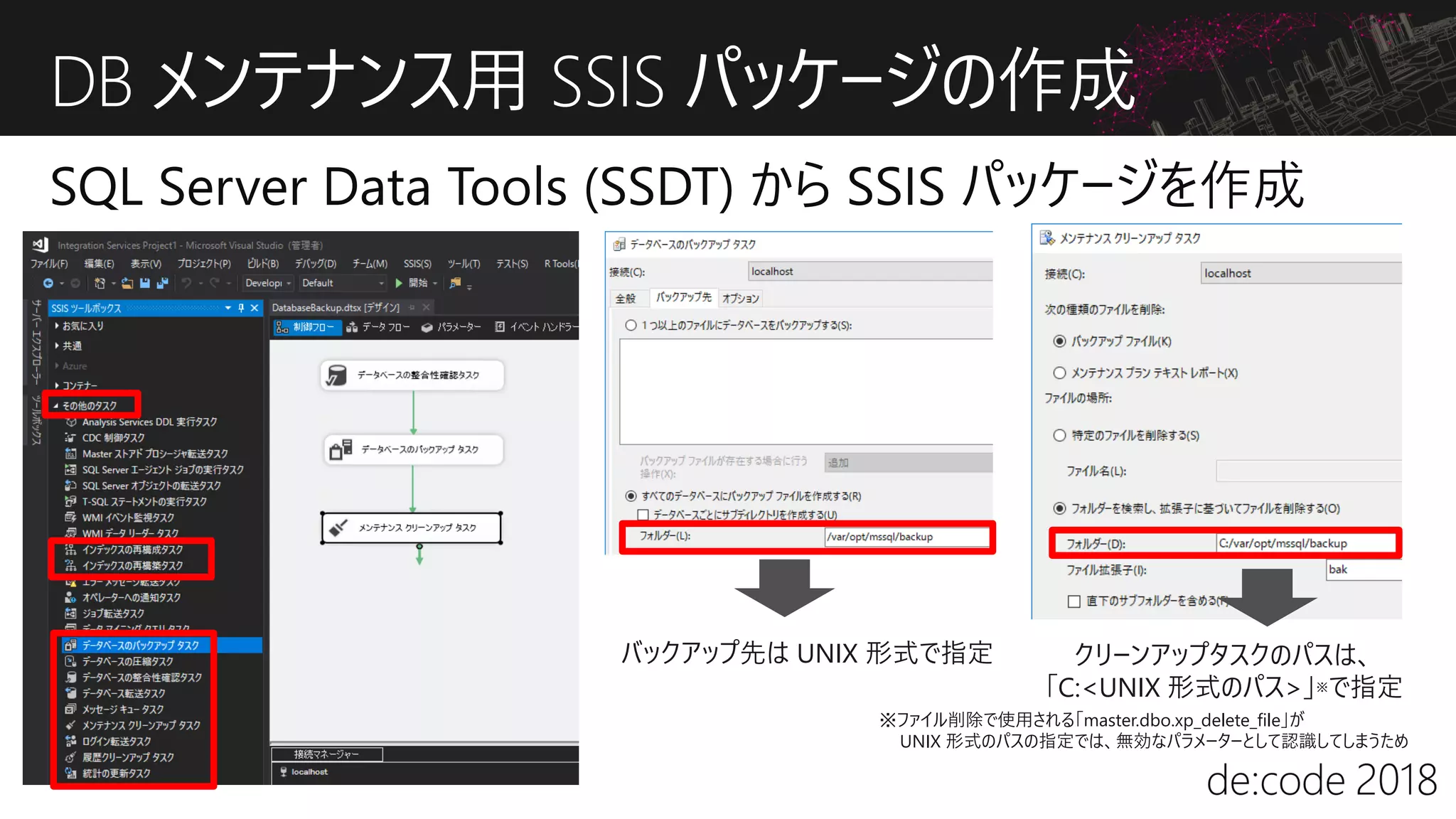Click the Visual Studio logo icon
Viewport: 1456px width, 819px height.
click(40, 245)
